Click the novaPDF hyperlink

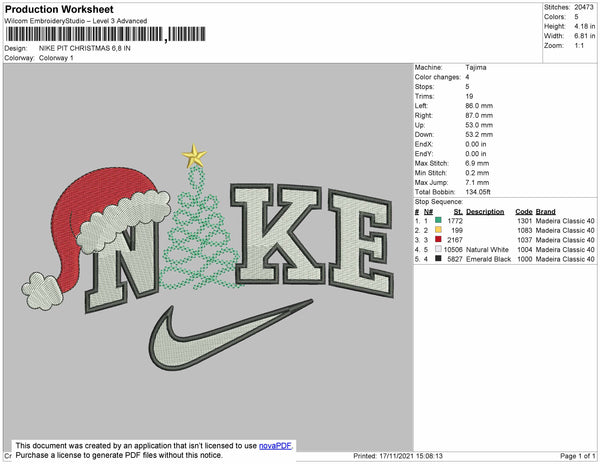275,446
